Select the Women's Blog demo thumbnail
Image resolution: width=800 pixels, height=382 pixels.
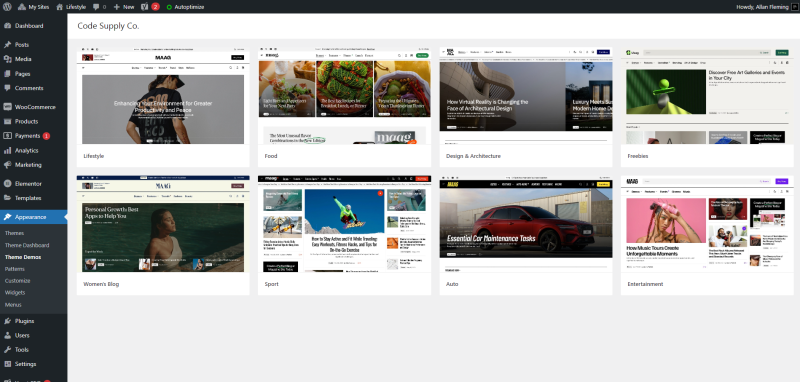coord(163,224)
